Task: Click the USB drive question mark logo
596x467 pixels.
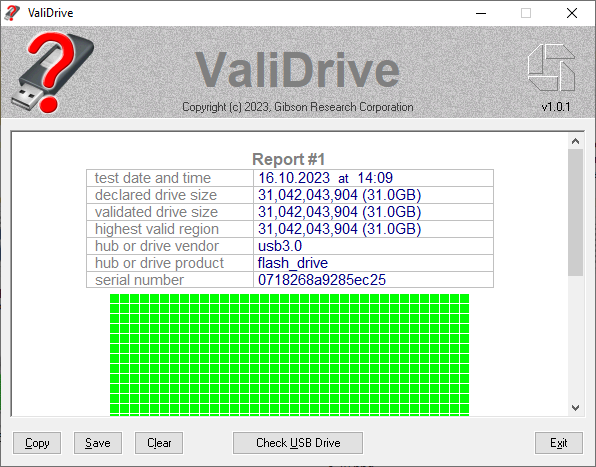Action: pyautogui.click(x=53, y=72)
